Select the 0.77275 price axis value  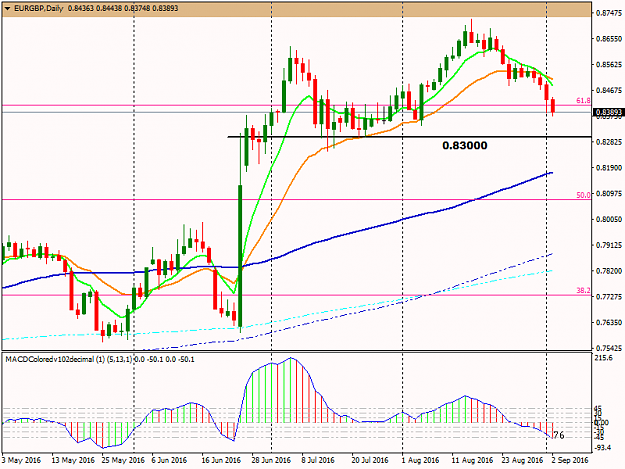pos(609,297)
